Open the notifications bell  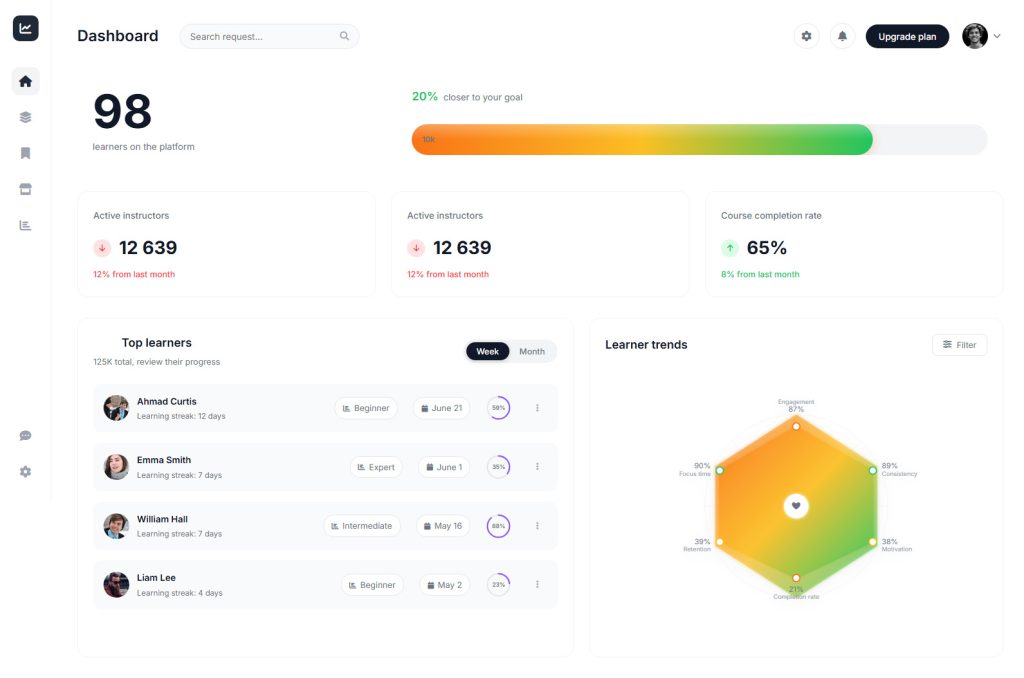[x=842, y=36]
